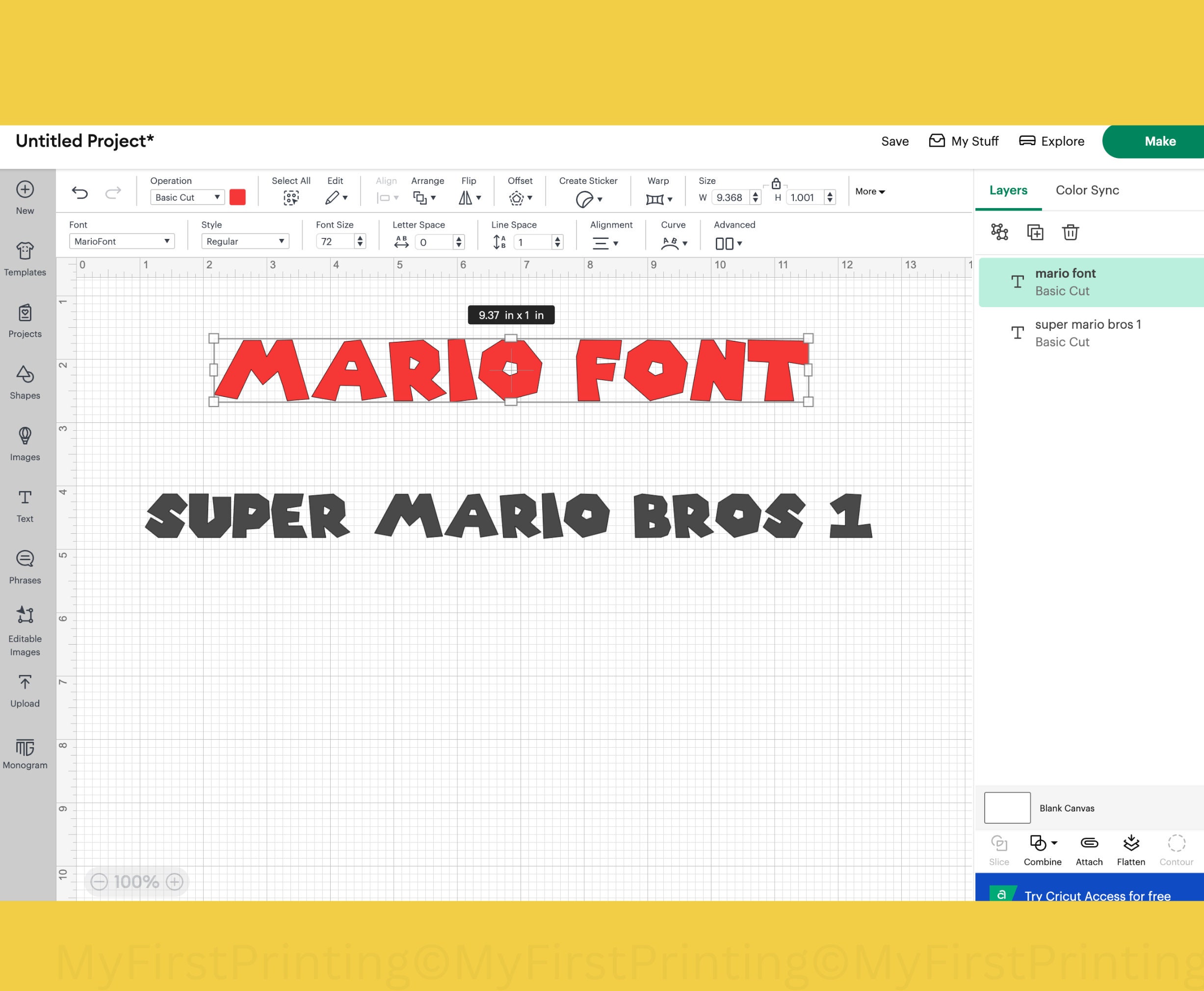Click the red operation color swatch
The image size is (1204, 991).
pos(237,197)
